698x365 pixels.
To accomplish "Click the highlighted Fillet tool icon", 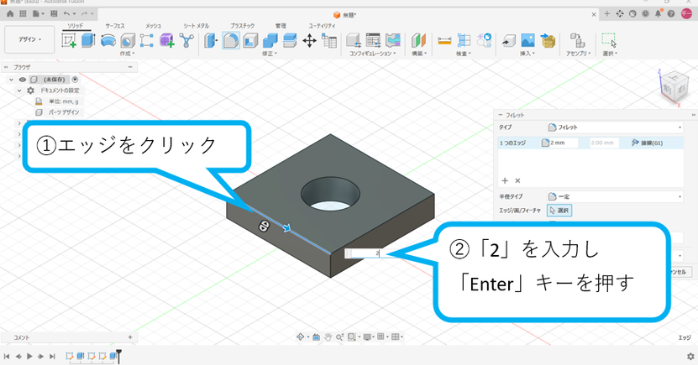I will pyautogui.click(x=231, y=41).
